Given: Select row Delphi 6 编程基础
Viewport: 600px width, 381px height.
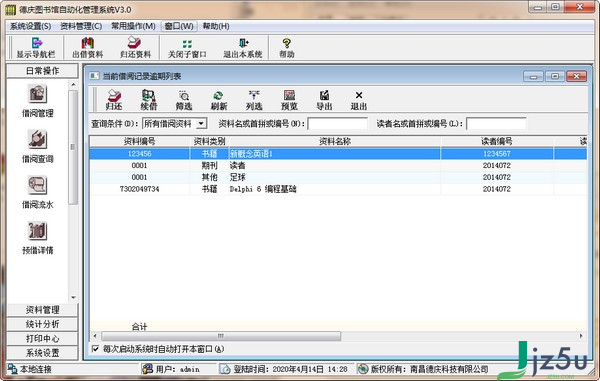Looking at the screenshot, I should tap(338, 189).
